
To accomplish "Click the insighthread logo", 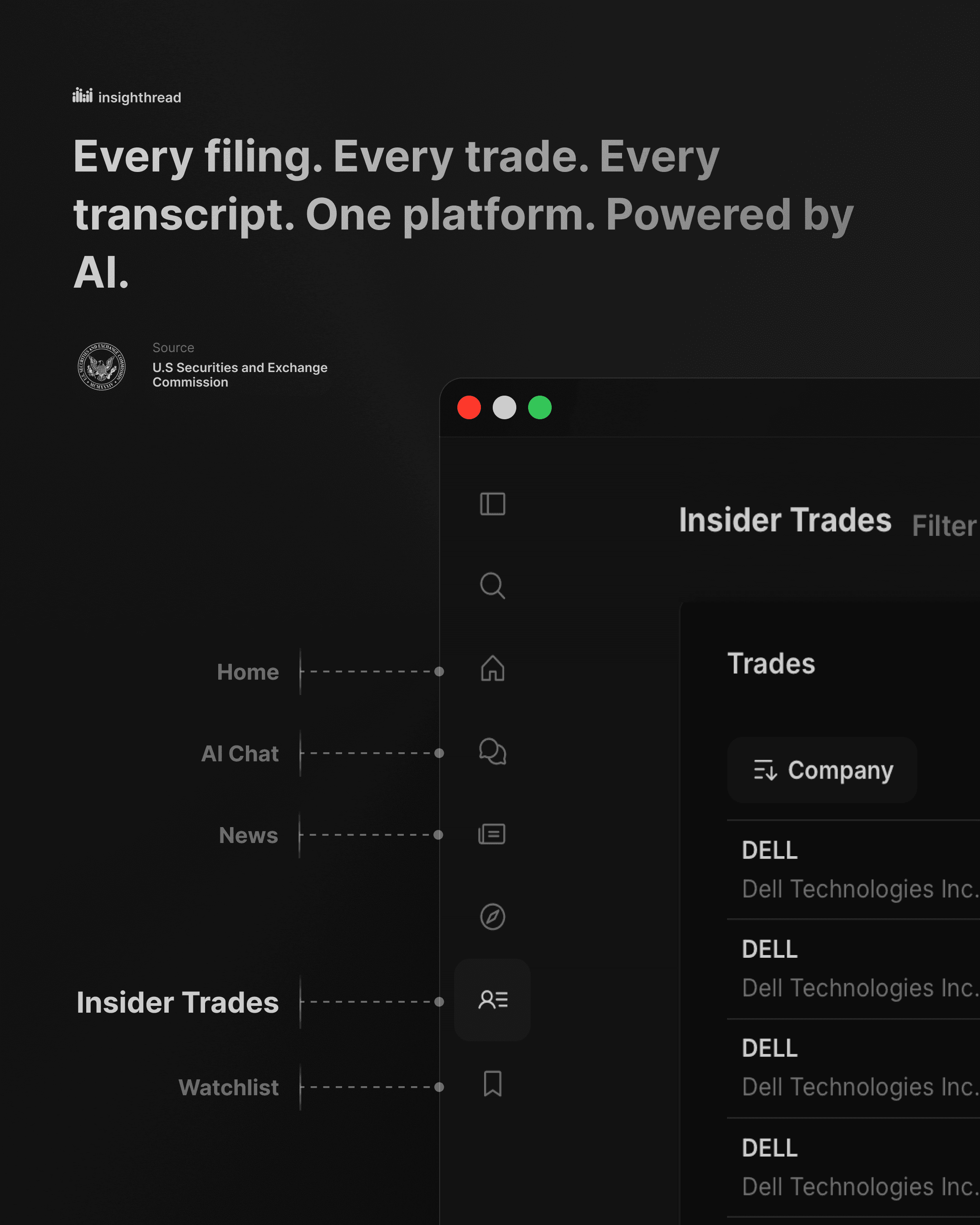I will 127,97.
